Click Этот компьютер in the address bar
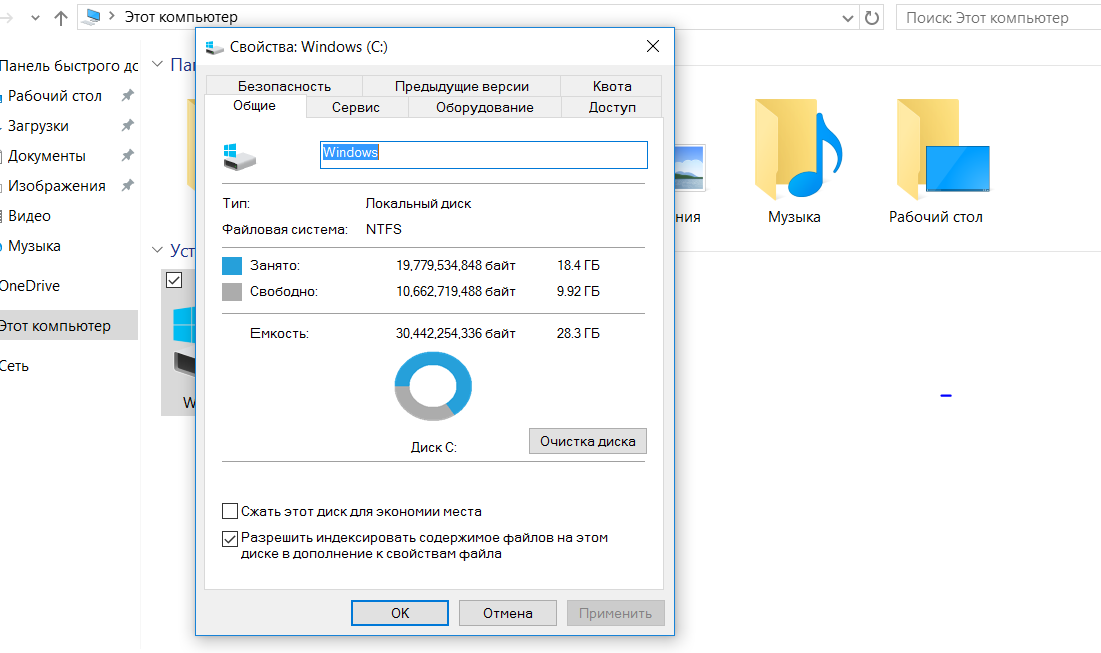 tap(181, 17)
